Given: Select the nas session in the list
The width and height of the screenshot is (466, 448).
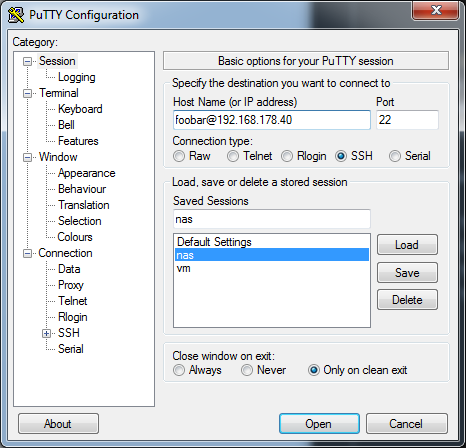Looking at the screenshot, I should click(x=272, y=255).
